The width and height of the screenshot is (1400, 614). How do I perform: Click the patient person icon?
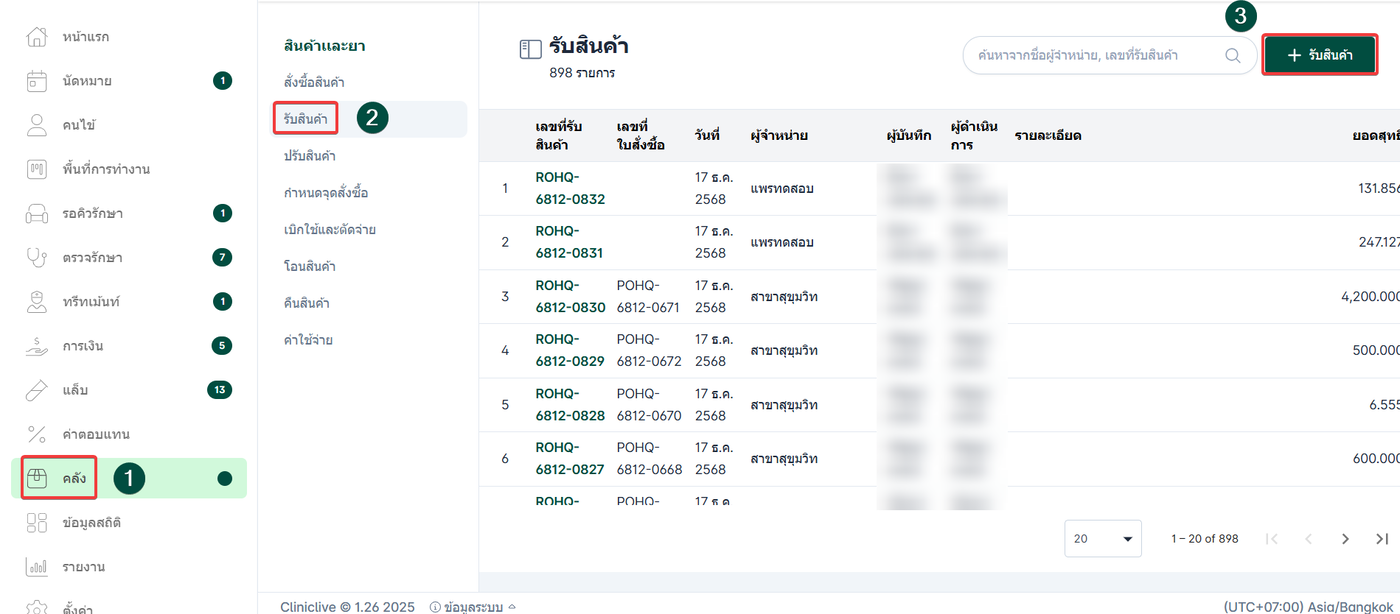[37, 125]
